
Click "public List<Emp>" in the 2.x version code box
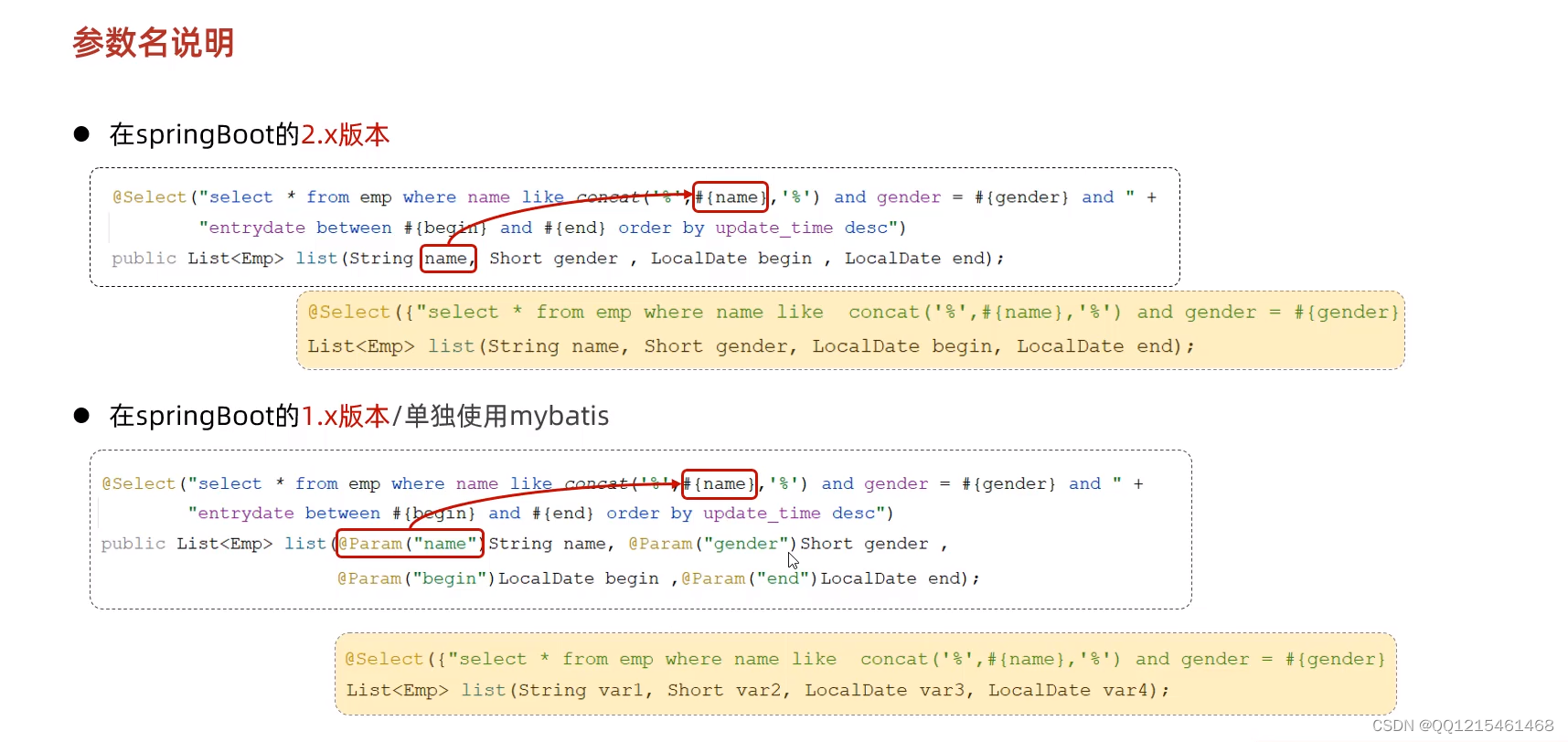pyautogui.click(x=197, y=259)
